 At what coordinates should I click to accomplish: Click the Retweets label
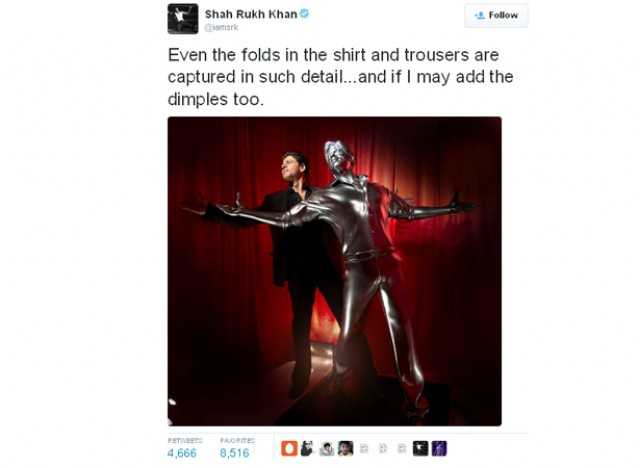185,441
